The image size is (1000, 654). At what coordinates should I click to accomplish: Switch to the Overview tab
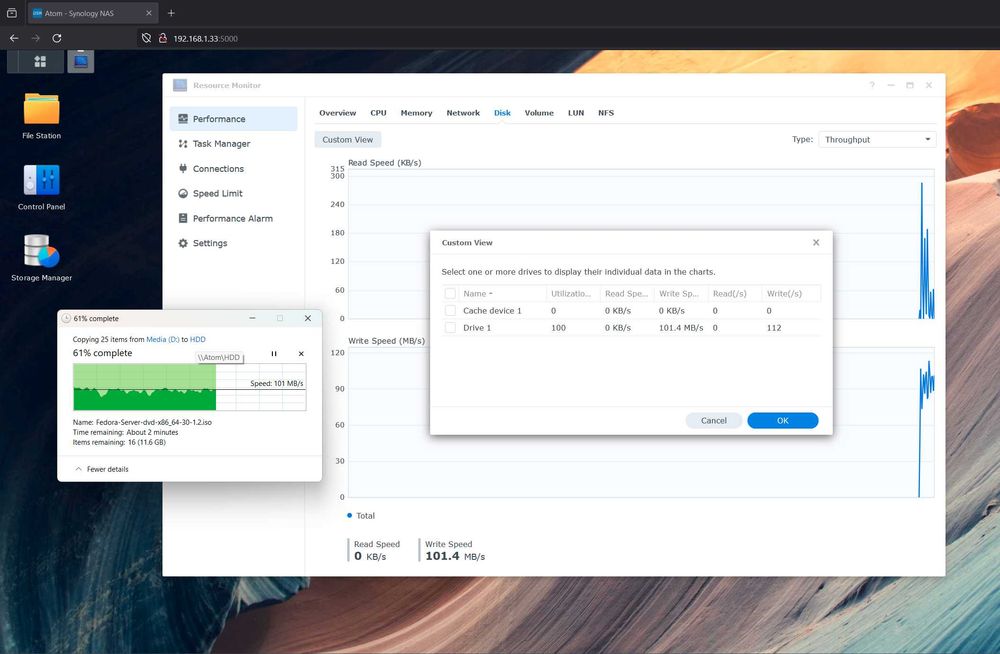(337, 113)
